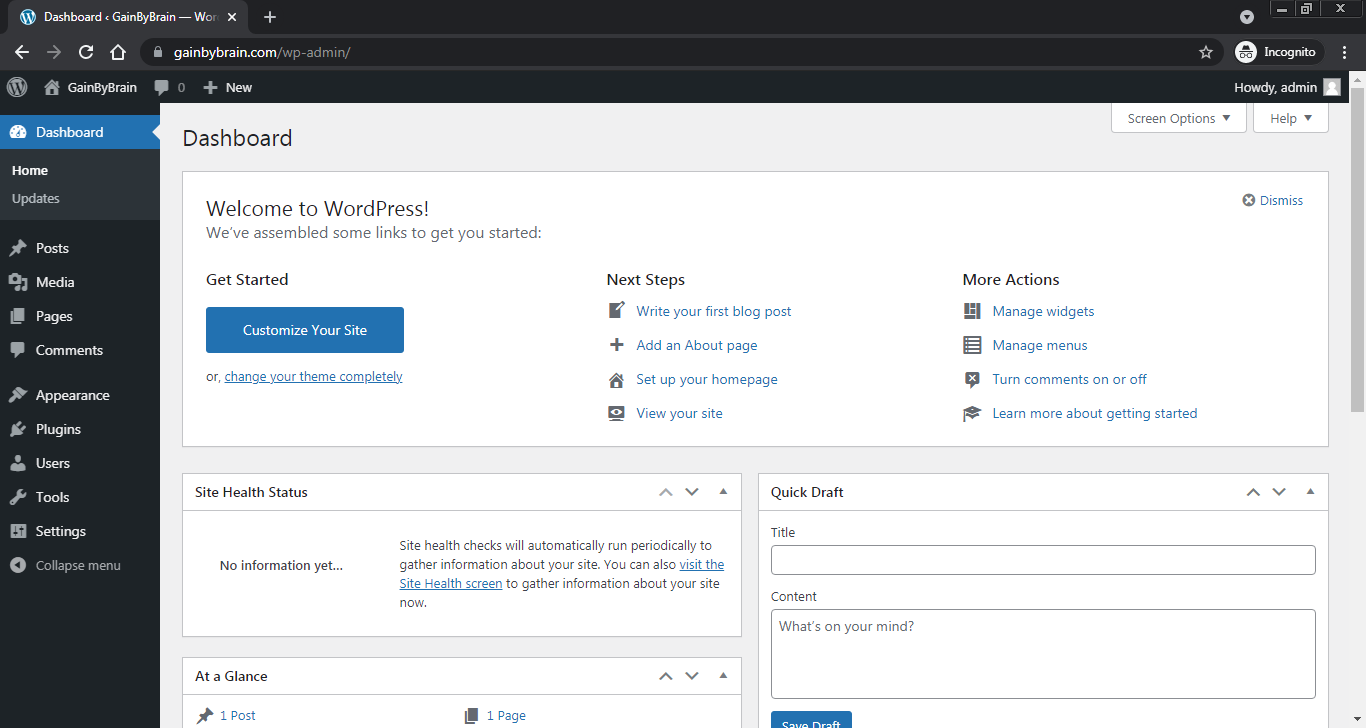Click the Site Health screen link
Image resolution: width=1366 pixels, height=728 pixels.
(451, 584)
